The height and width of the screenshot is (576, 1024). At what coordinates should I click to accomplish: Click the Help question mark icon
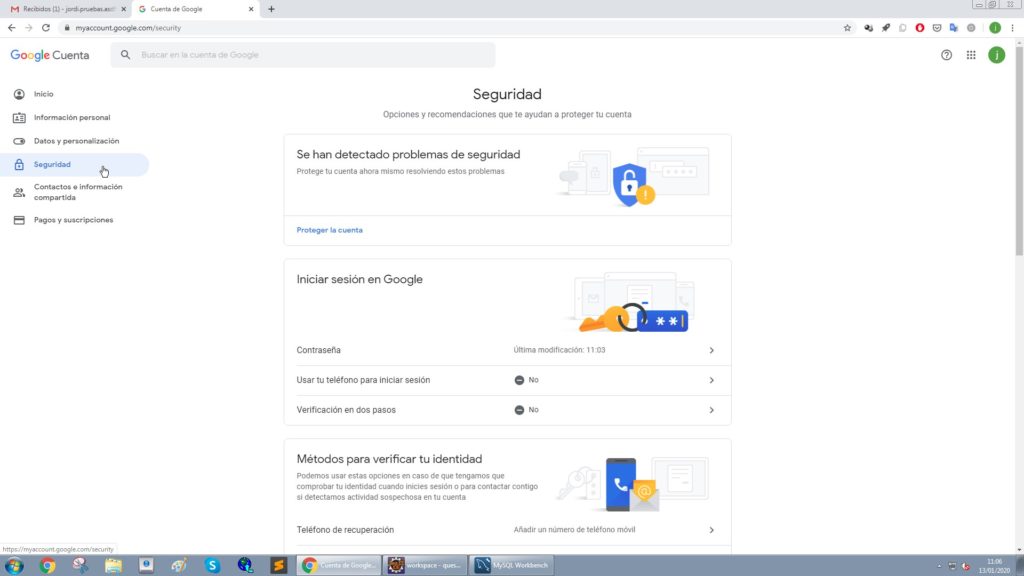tap(946, 55)
